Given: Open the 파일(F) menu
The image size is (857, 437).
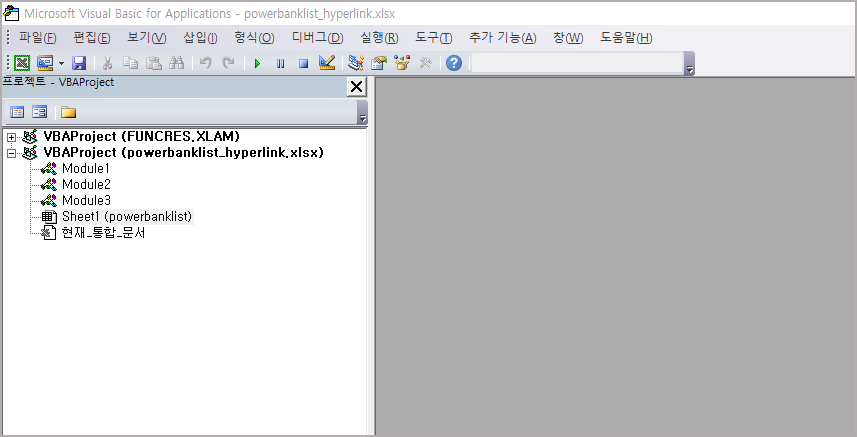Looking at the screenshot, I should [x=37, y=38].
